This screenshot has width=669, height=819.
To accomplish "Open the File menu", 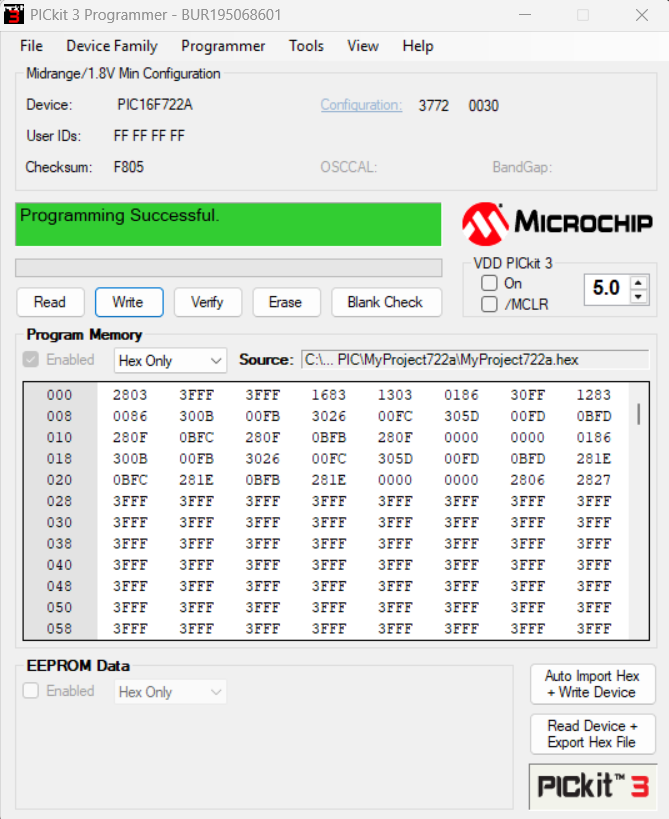I will coord(31,46).
